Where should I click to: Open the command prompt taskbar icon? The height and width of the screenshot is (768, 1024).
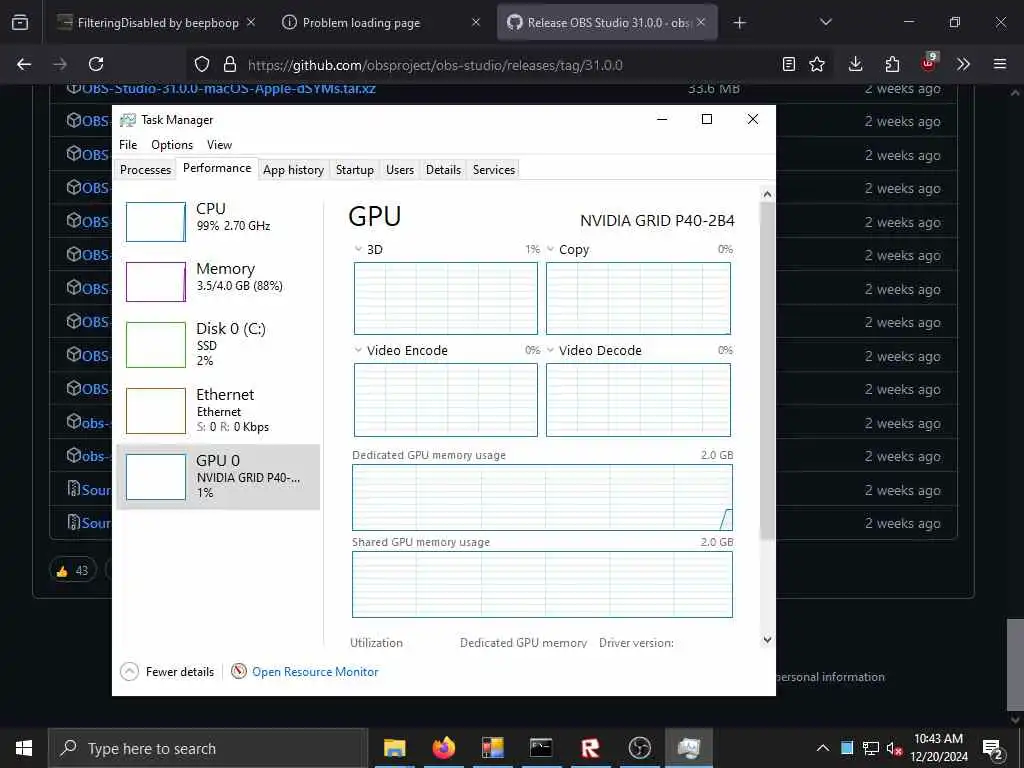[x=541, y=748]
